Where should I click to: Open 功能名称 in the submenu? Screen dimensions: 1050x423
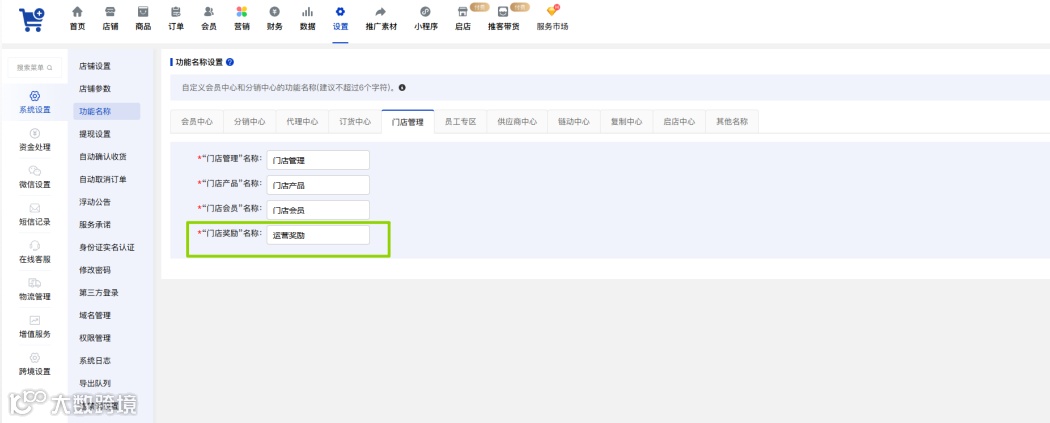[107, 111]
